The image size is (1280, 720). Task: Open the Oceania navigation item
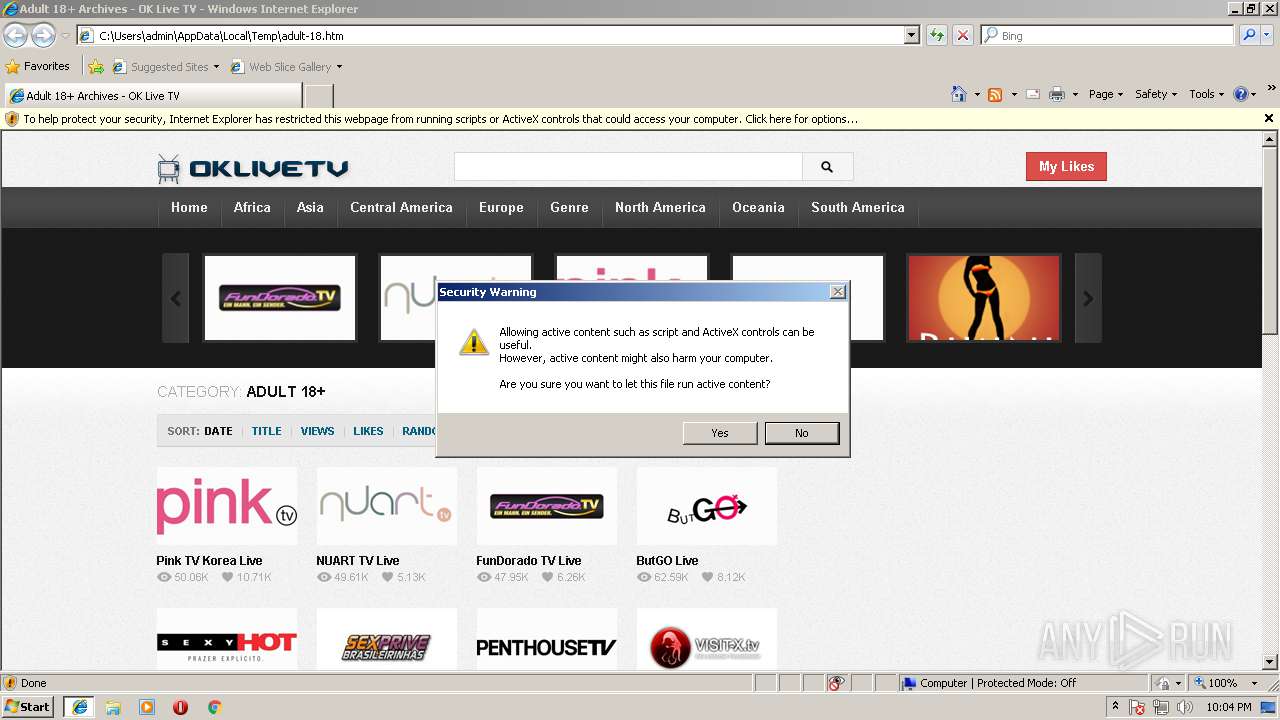pyautogui.click(x=758, y=207)
